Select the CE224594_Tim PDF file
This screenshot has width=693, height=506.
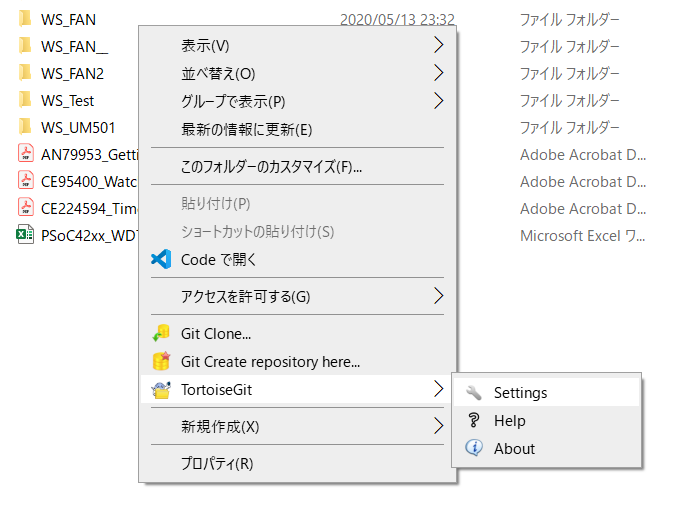tap(87, 208)
